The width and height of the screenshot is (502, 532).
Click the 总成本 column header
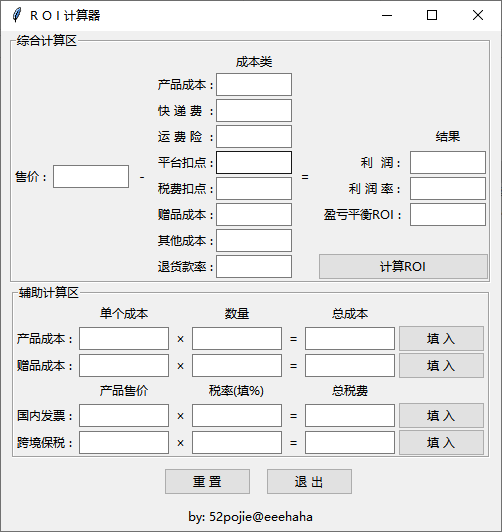350,314
